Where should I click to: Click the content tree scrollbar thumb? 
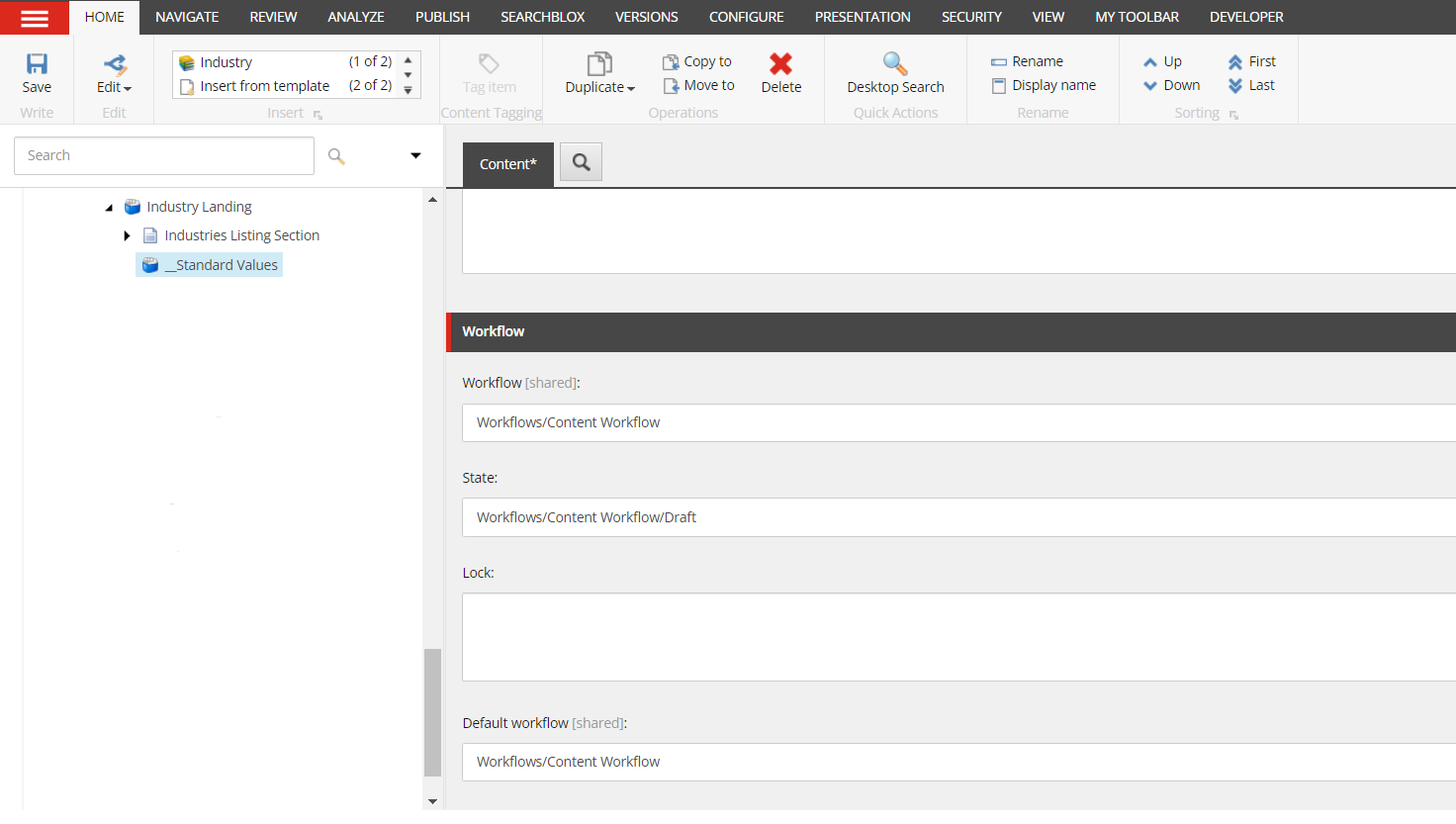(432, 712)
